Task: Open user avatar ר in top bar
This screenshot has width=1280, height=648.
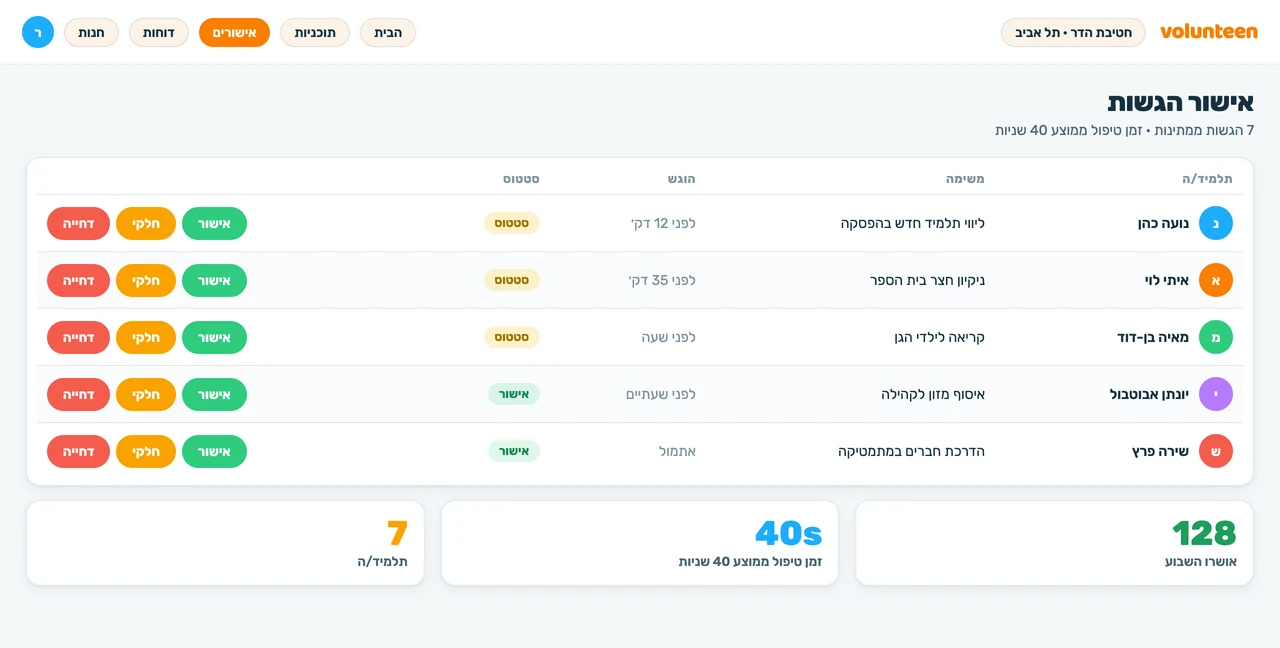Action: pos(38,32)
